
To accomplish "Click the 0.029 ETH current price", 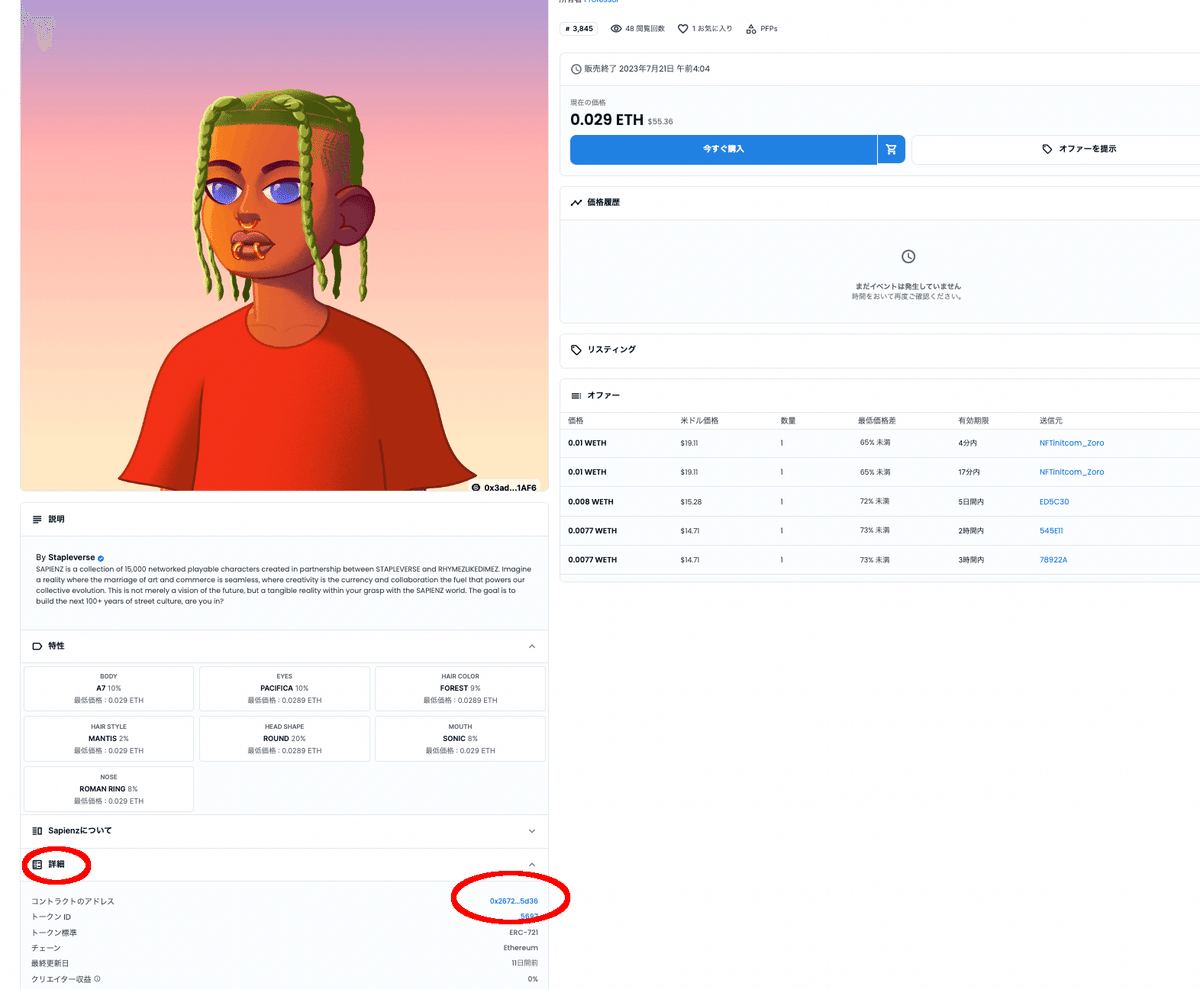I will pos(607,119).
